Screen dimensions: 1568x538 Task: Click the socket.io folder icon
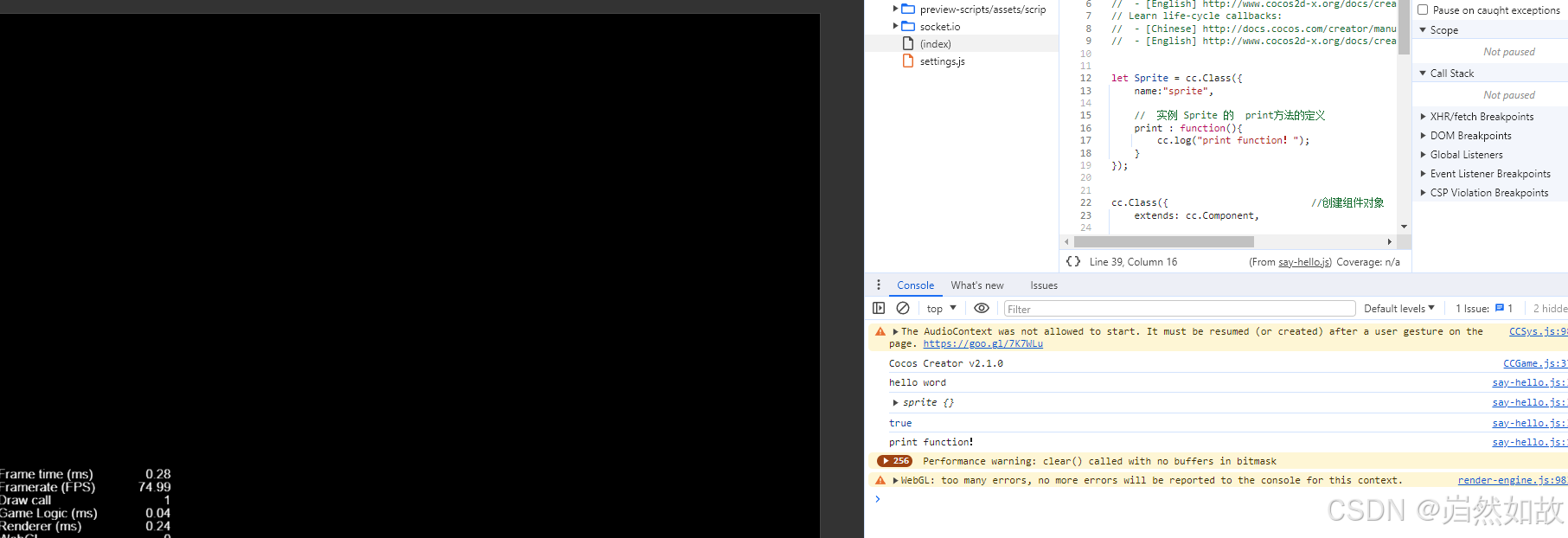point(908,26)
